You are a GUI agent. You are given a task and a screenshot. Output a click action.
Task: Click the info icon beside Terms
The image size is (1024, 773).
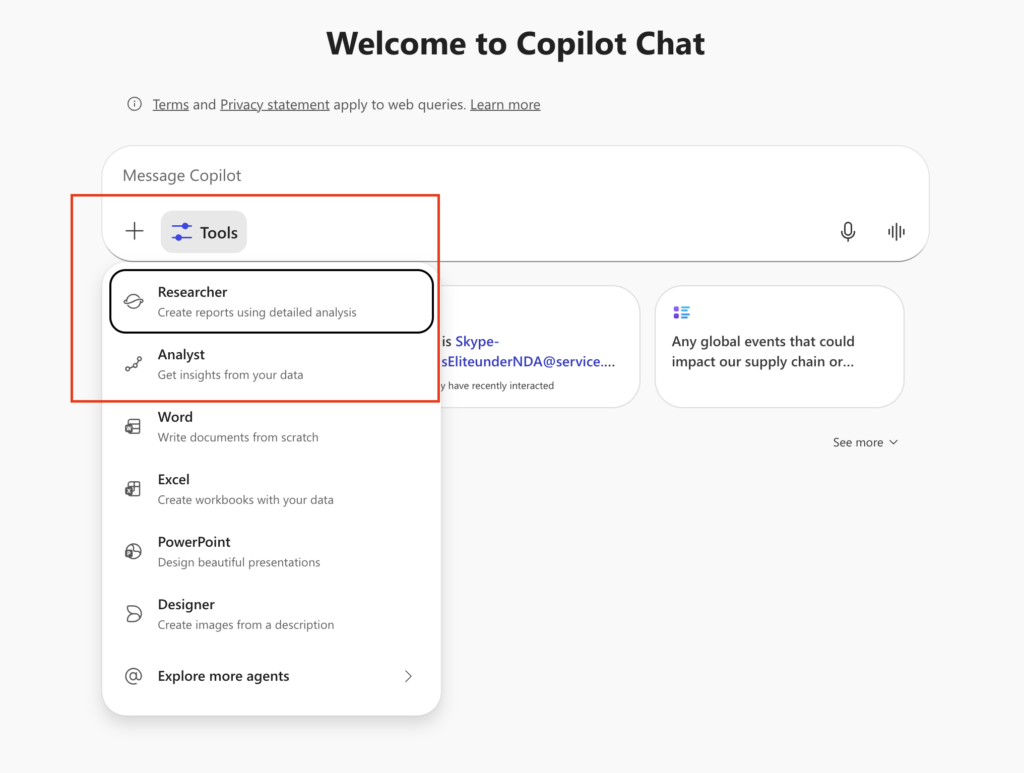point(134,104)
